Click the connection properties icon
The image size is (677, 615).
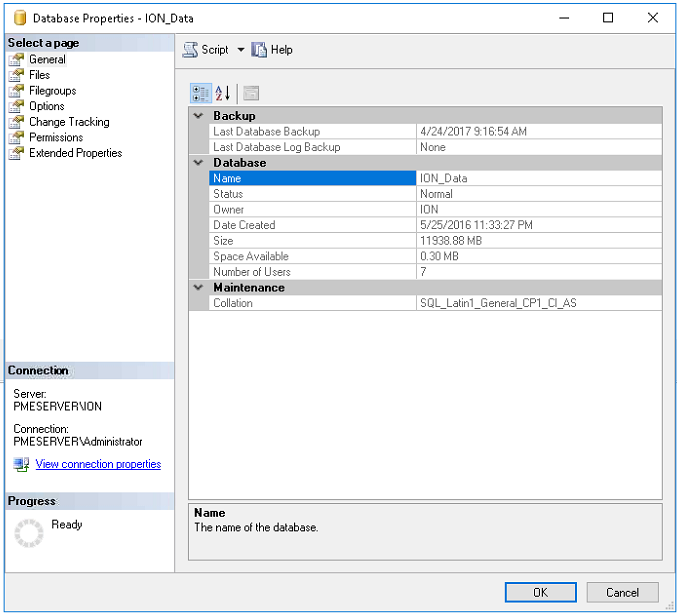(x=21, y=464)
